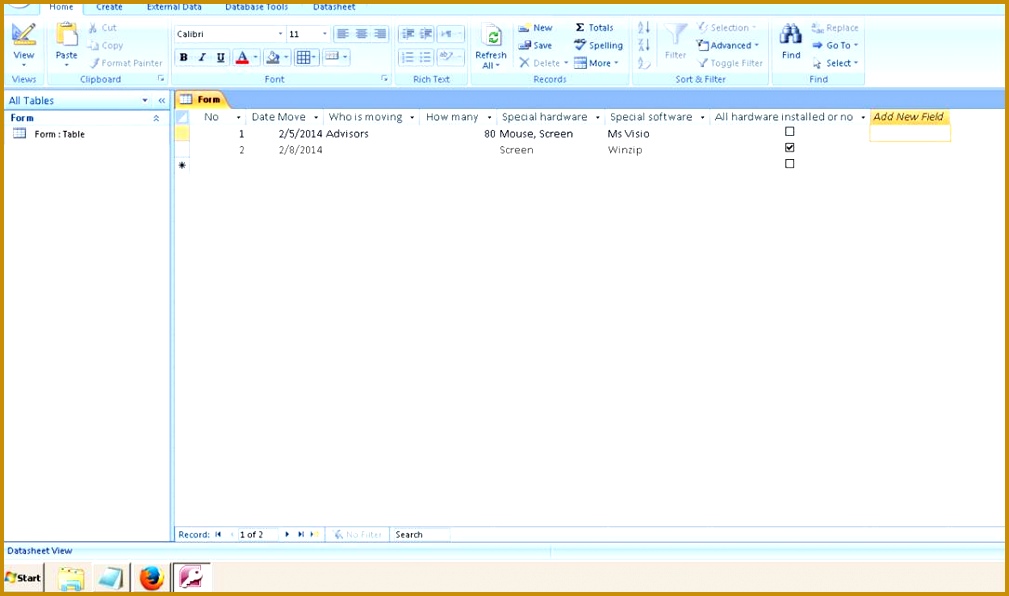1009x596 pixels.
Task: Click the Add New Field column header
Action: click(x=909, y=117)
